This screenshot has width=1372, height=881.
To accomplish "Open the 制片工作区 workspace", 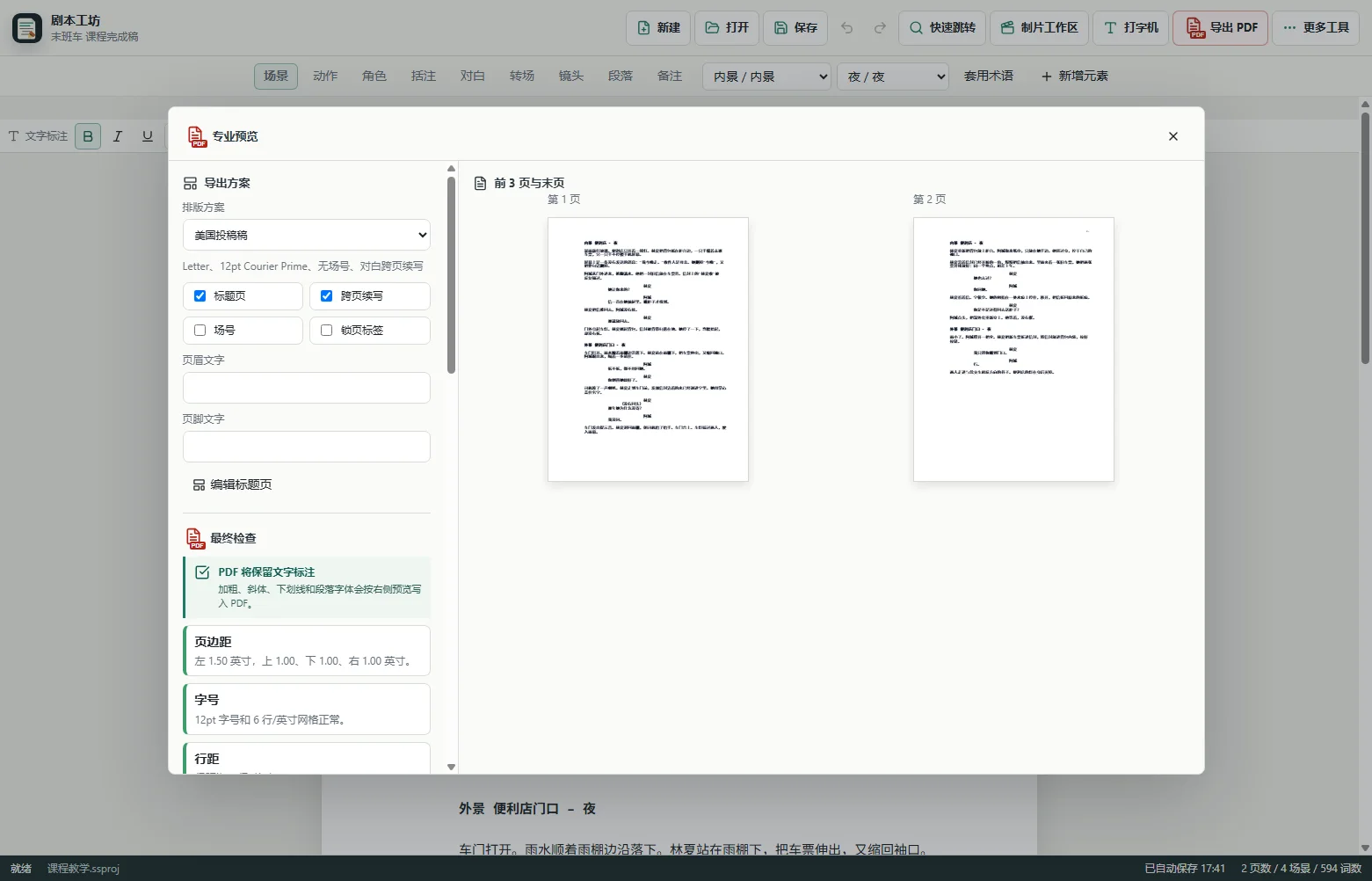I will (1040, 28).
